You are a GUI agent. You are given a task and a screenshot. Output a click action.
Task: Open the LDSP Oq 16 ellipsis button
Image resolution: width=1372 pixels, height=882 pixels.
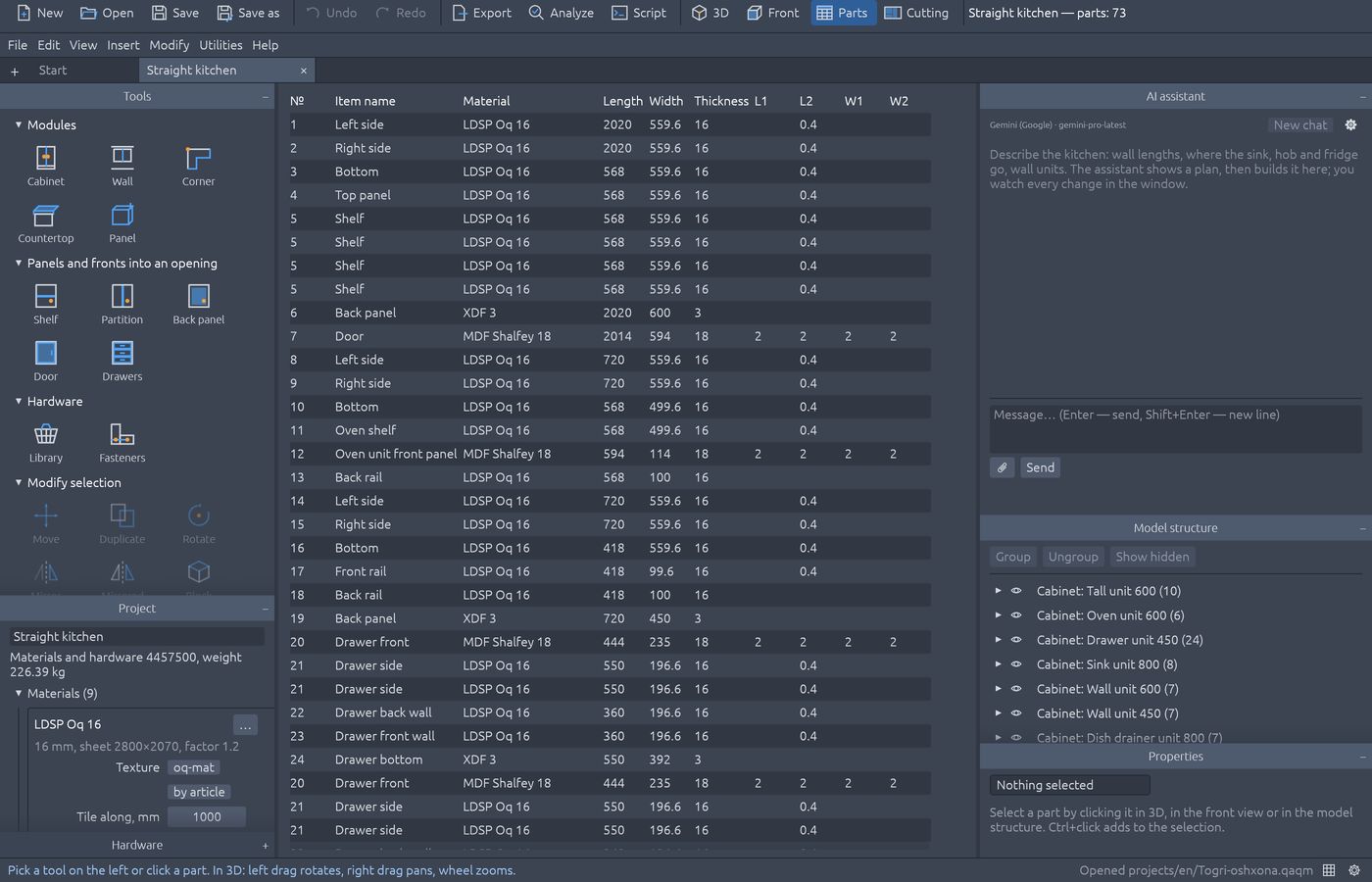[x=245, y=725]
